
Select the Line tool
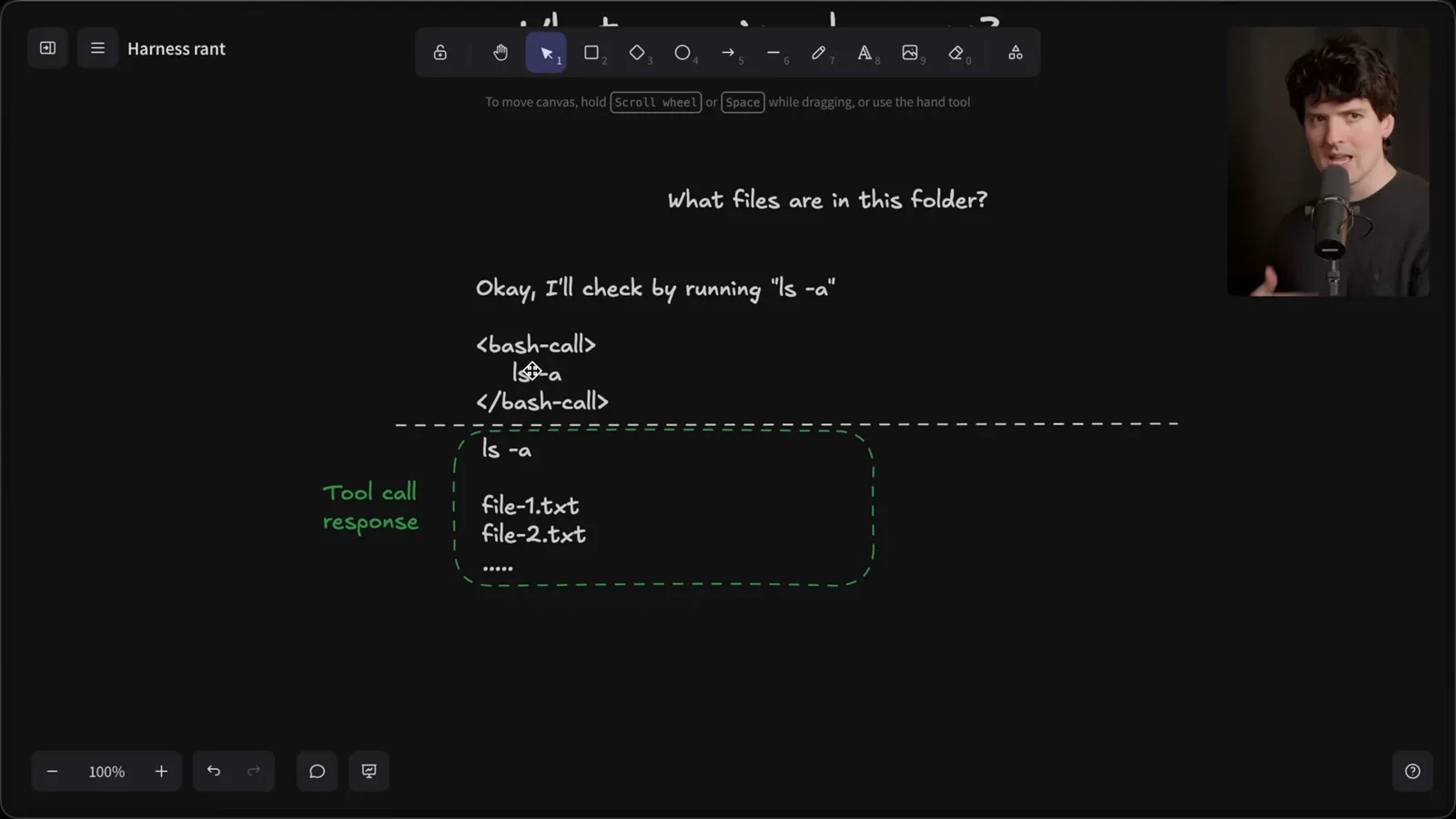773,53
